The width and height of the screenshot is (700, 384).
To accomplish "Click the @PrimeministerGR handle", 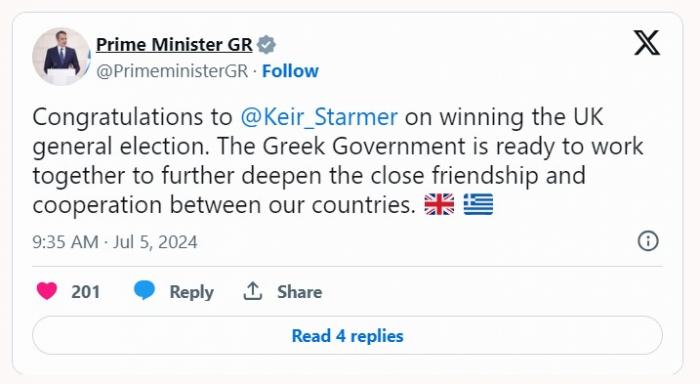I will pos(172,71).
